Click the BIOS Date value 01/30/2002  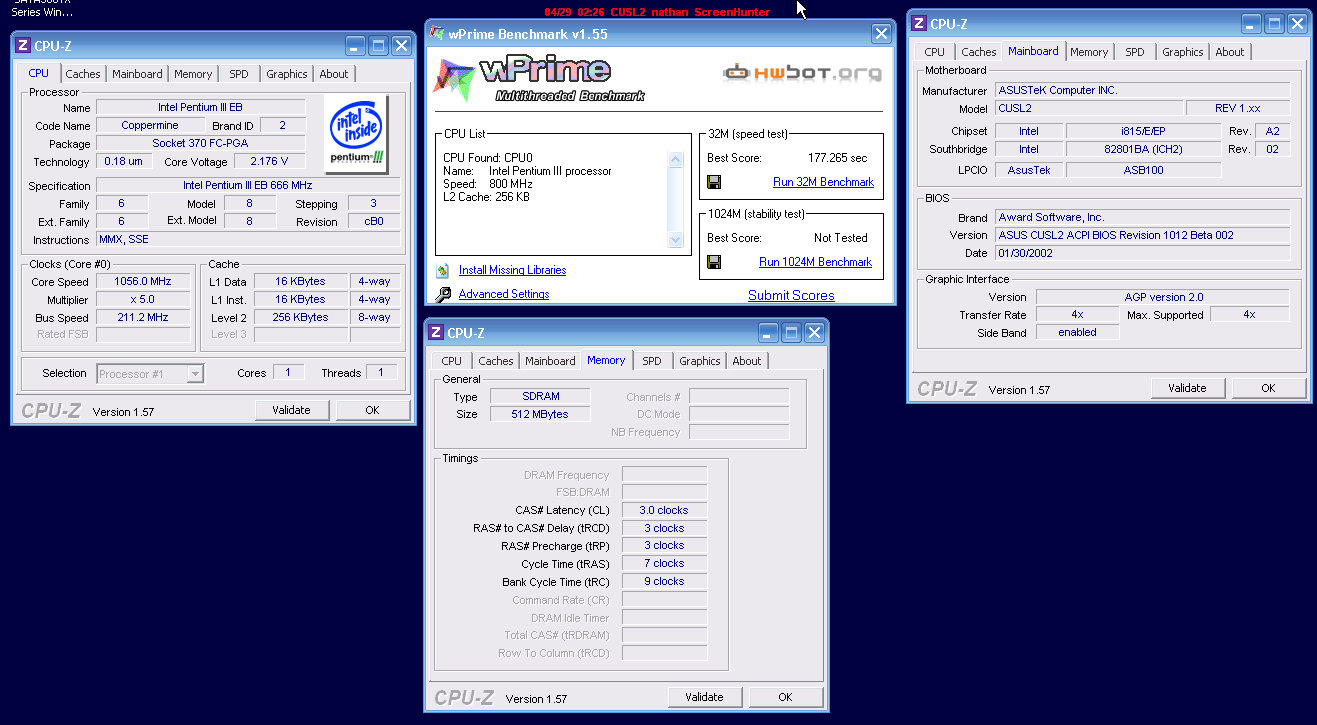point(1142,253)
